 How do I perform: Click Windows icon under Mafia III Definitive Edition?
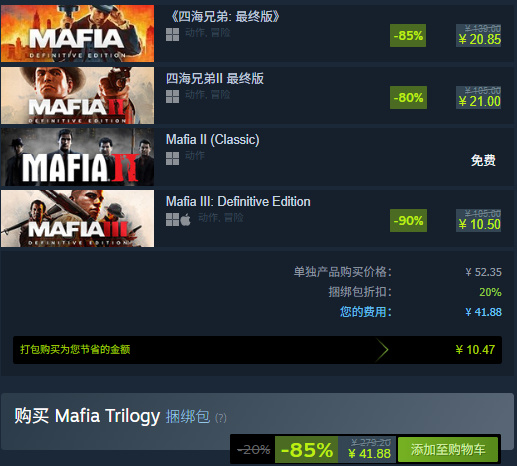point(172,220)
